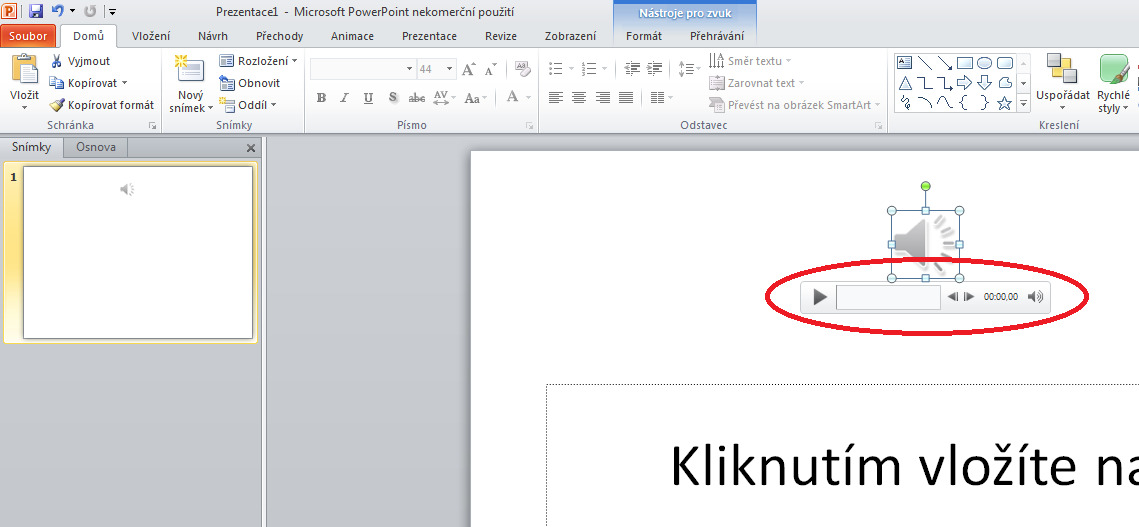Choose the right arrow block shape
Image resolution: width=1139 pixels, height=527 pixels.
tap(964, 83)
